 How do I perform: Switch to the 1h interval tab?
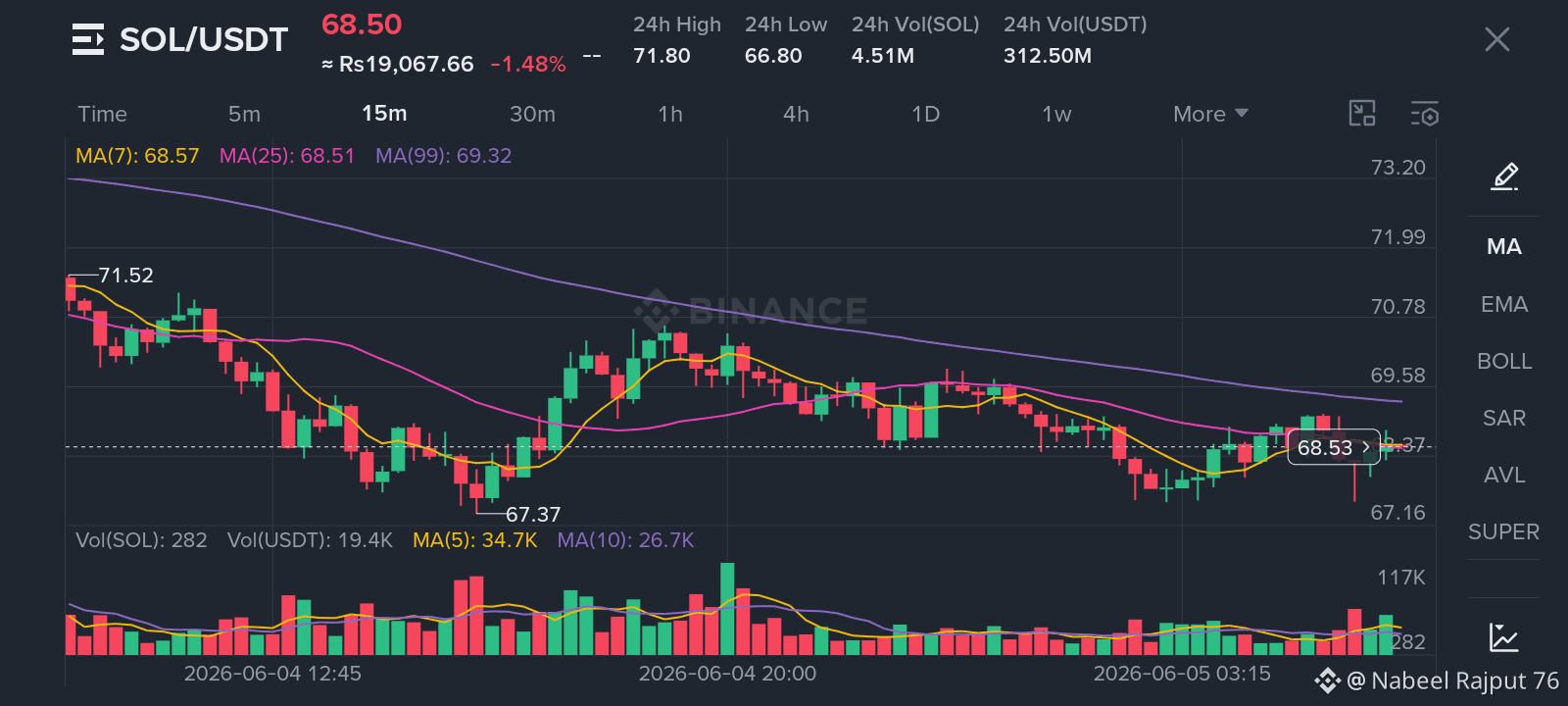[670, 114]
